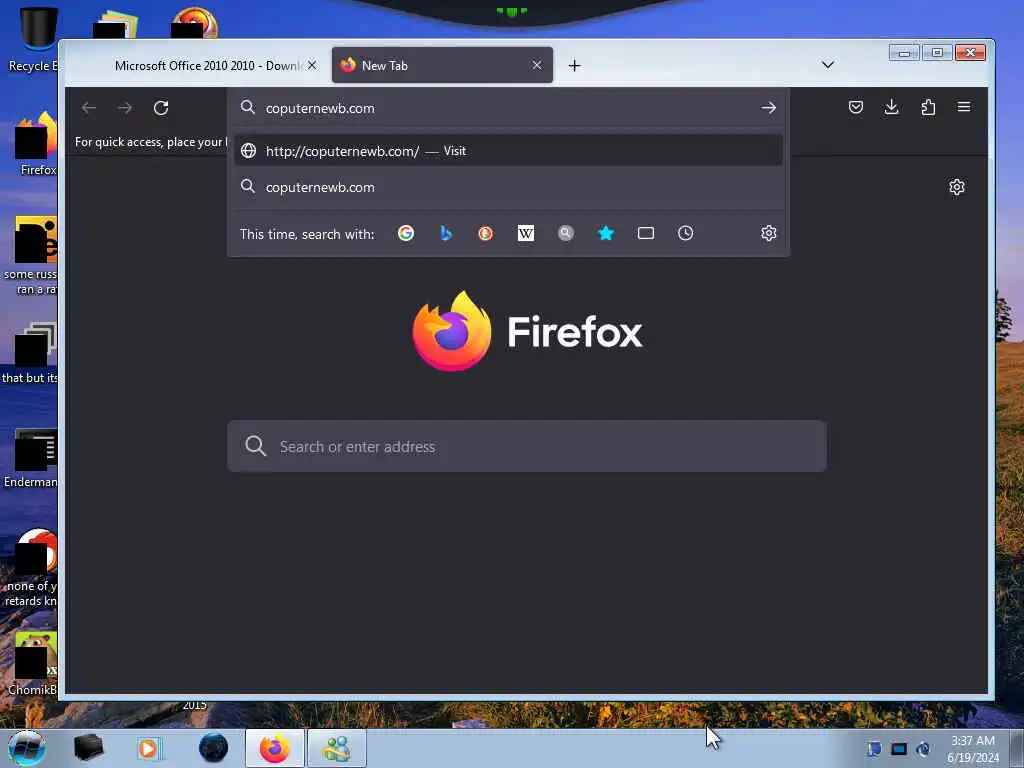1024x768 pixels.
Task: Visit http://coputernewb.com/ suggestion
Action: click(508, 151)
